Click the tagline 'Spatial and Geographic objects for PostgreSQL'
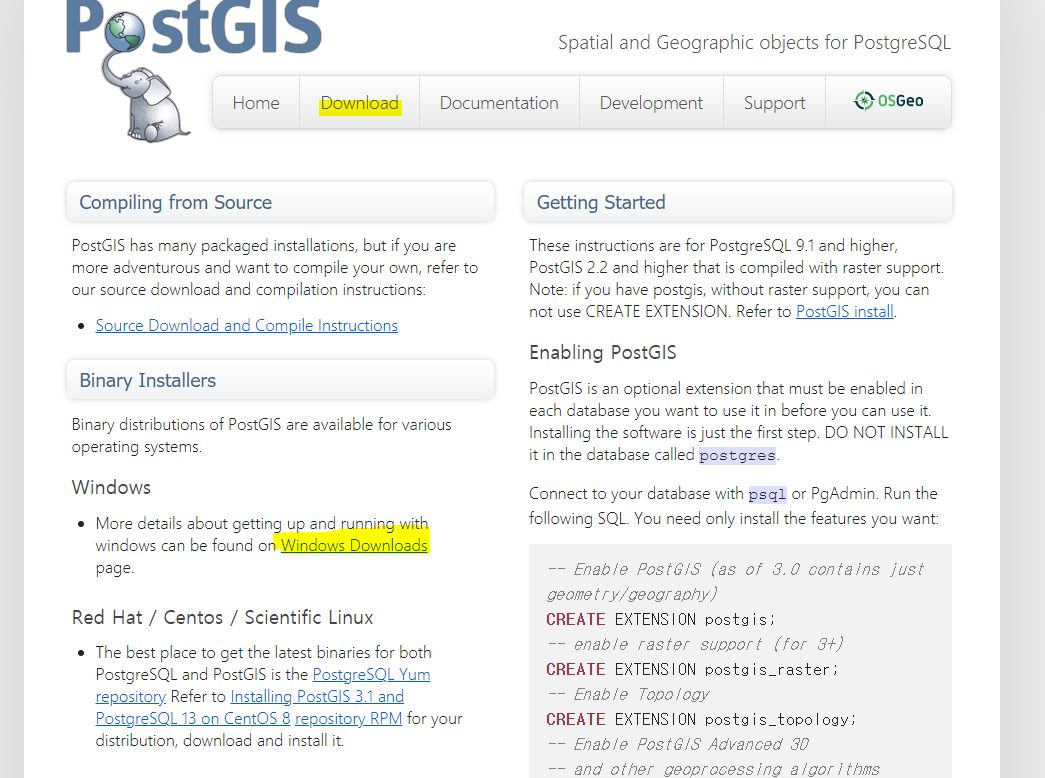The height and width of the screenshot is (778, 1045). pyautogui.click(x=754, y=42)
